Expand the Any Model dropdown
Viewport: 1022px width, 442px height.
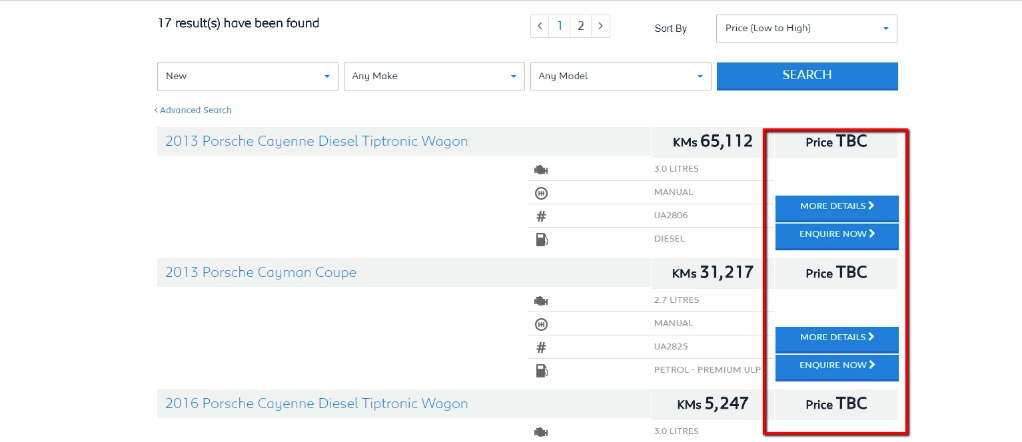[x=620, y=76]
